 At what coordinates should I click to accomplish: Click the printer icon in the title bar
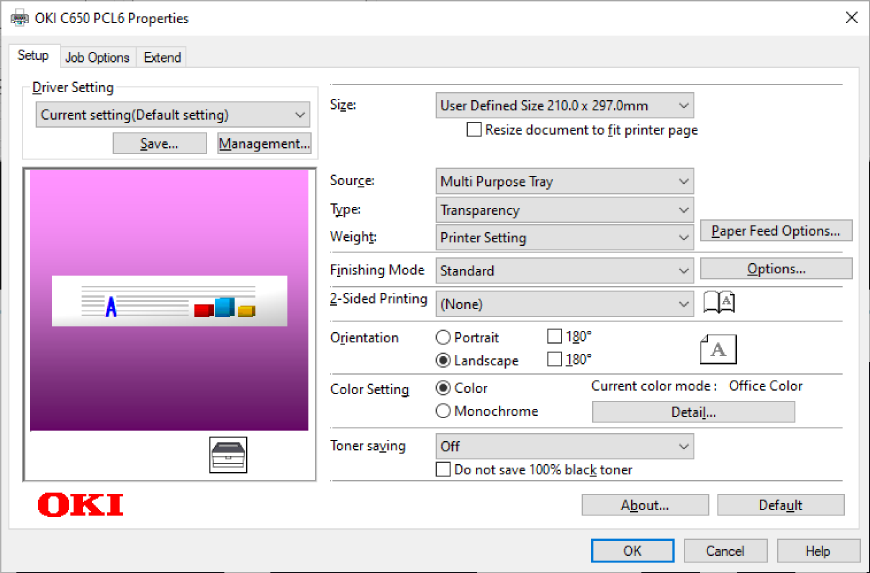(20, 18)
